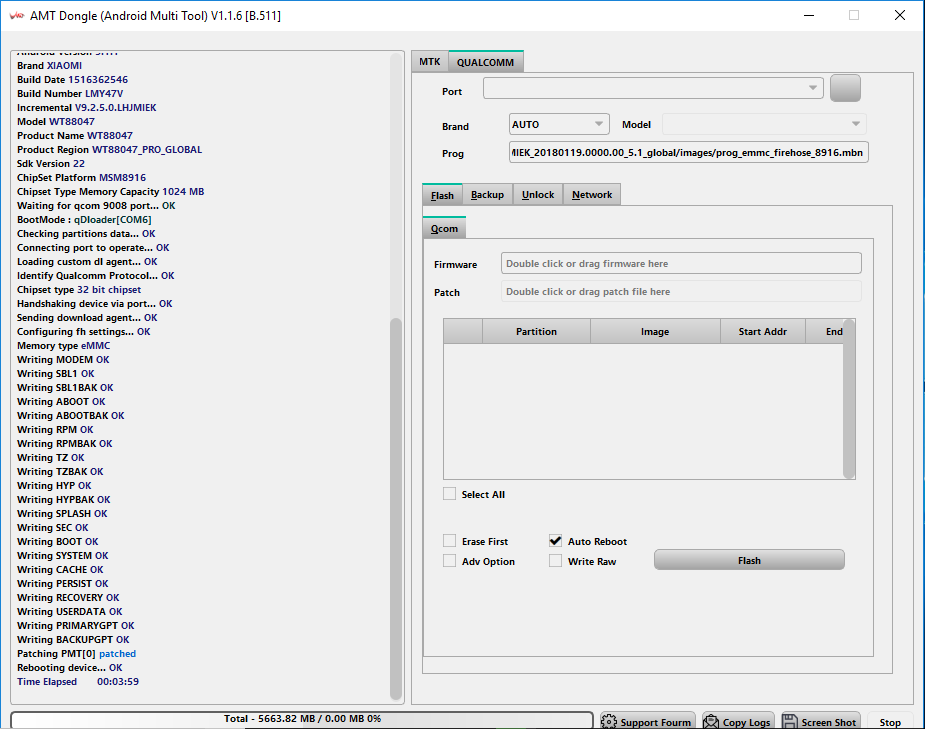Uncheck the Auto Reboot option
Screen dimensions: 925x729
[x=555, y=541]
